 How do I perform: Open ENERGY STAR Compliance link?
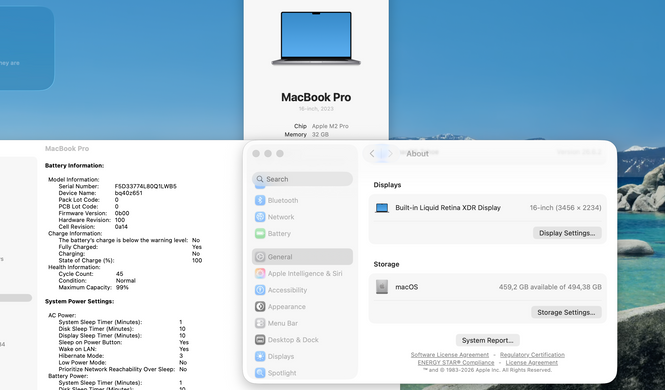[456, 362]
